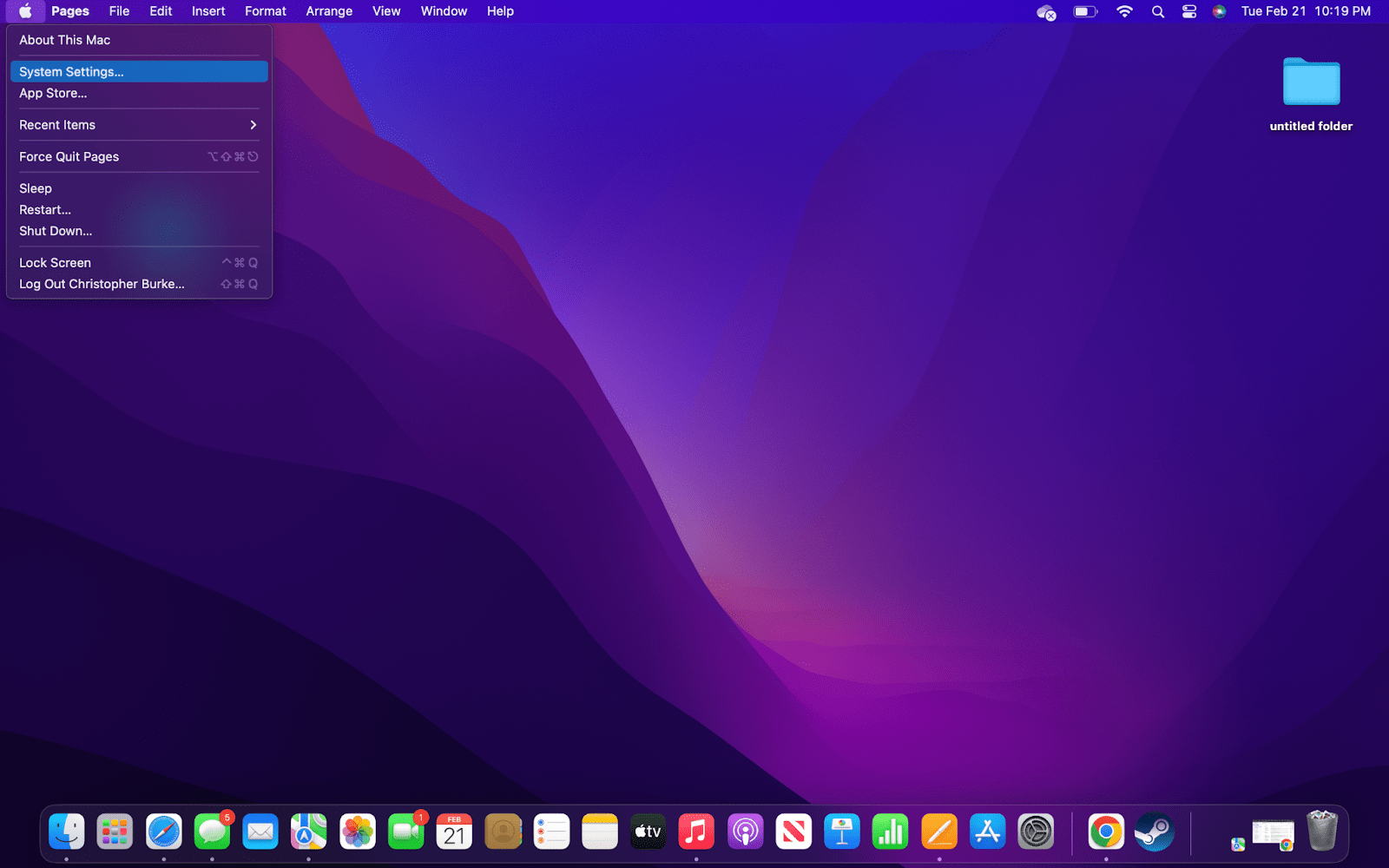Screen dimensions: 1389x868
Task: Open Control Center from the menu bar
Action: (x=1188, y=12)
